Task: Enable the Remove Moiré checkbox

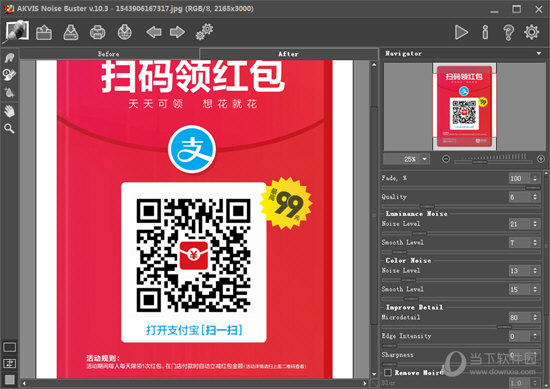Action: pos(388,372)
